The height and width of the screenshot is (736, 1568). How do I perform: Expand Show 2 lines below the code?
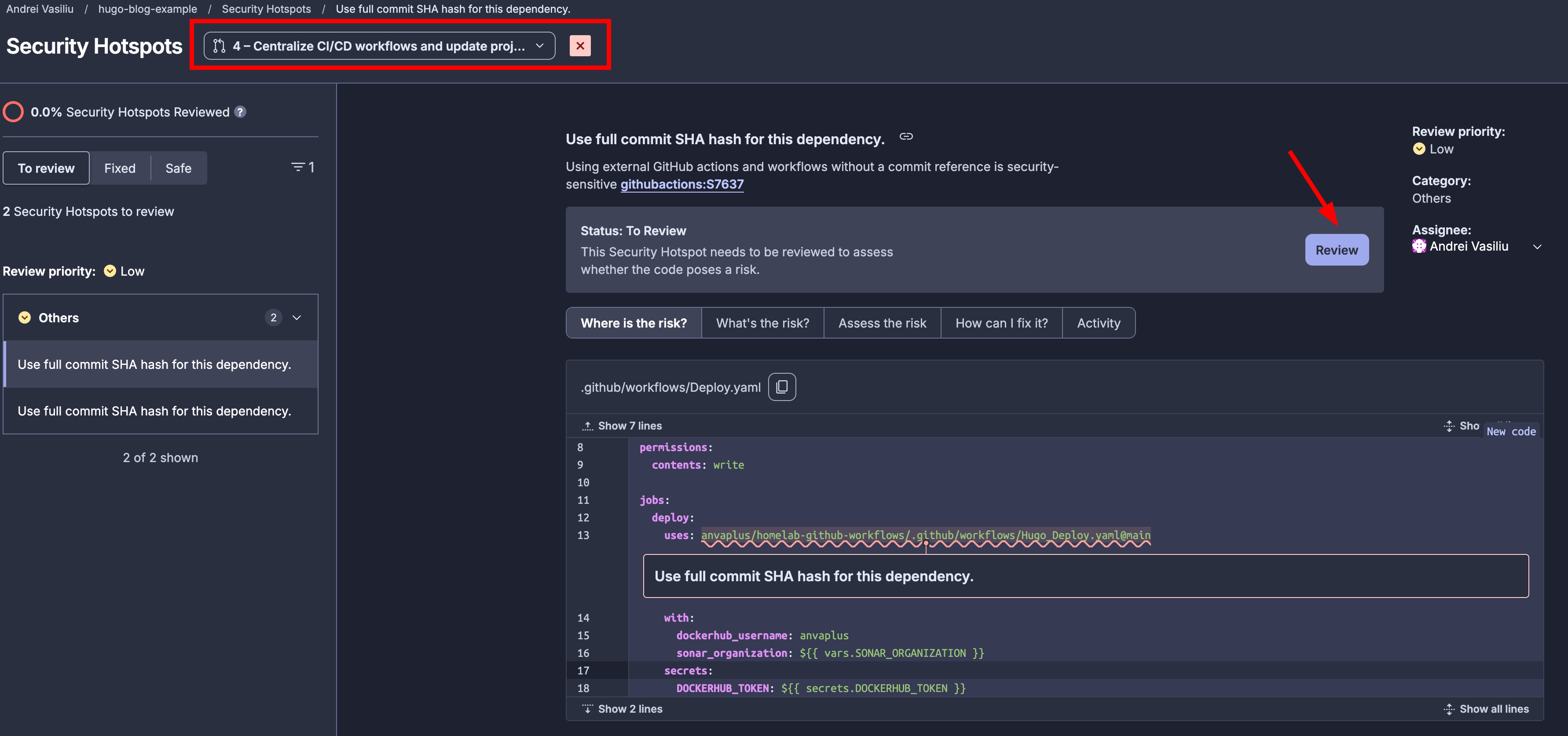(623, 709)
